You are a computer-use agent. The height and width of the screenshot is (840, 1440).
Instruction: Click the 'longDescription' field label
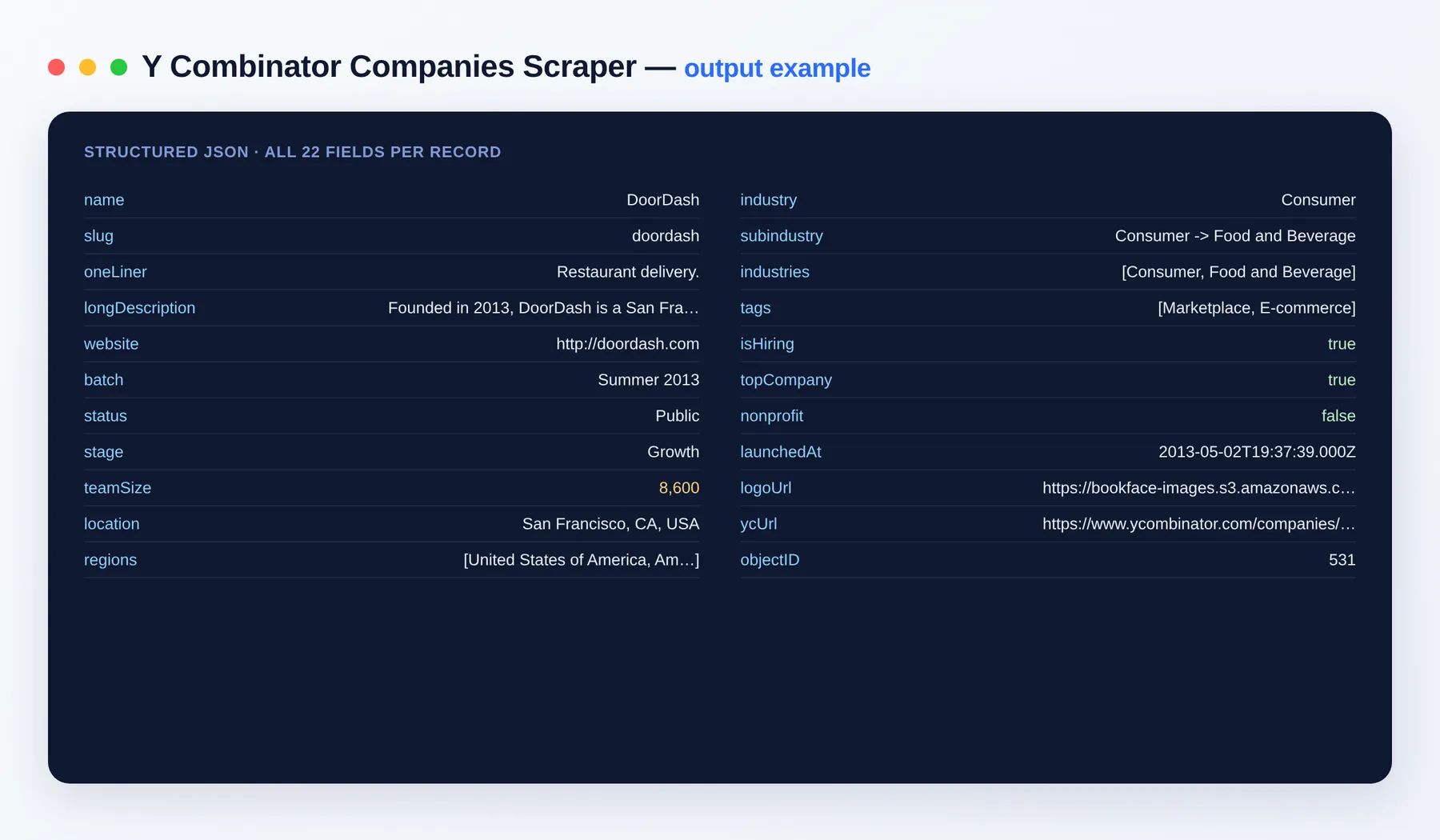139,308
